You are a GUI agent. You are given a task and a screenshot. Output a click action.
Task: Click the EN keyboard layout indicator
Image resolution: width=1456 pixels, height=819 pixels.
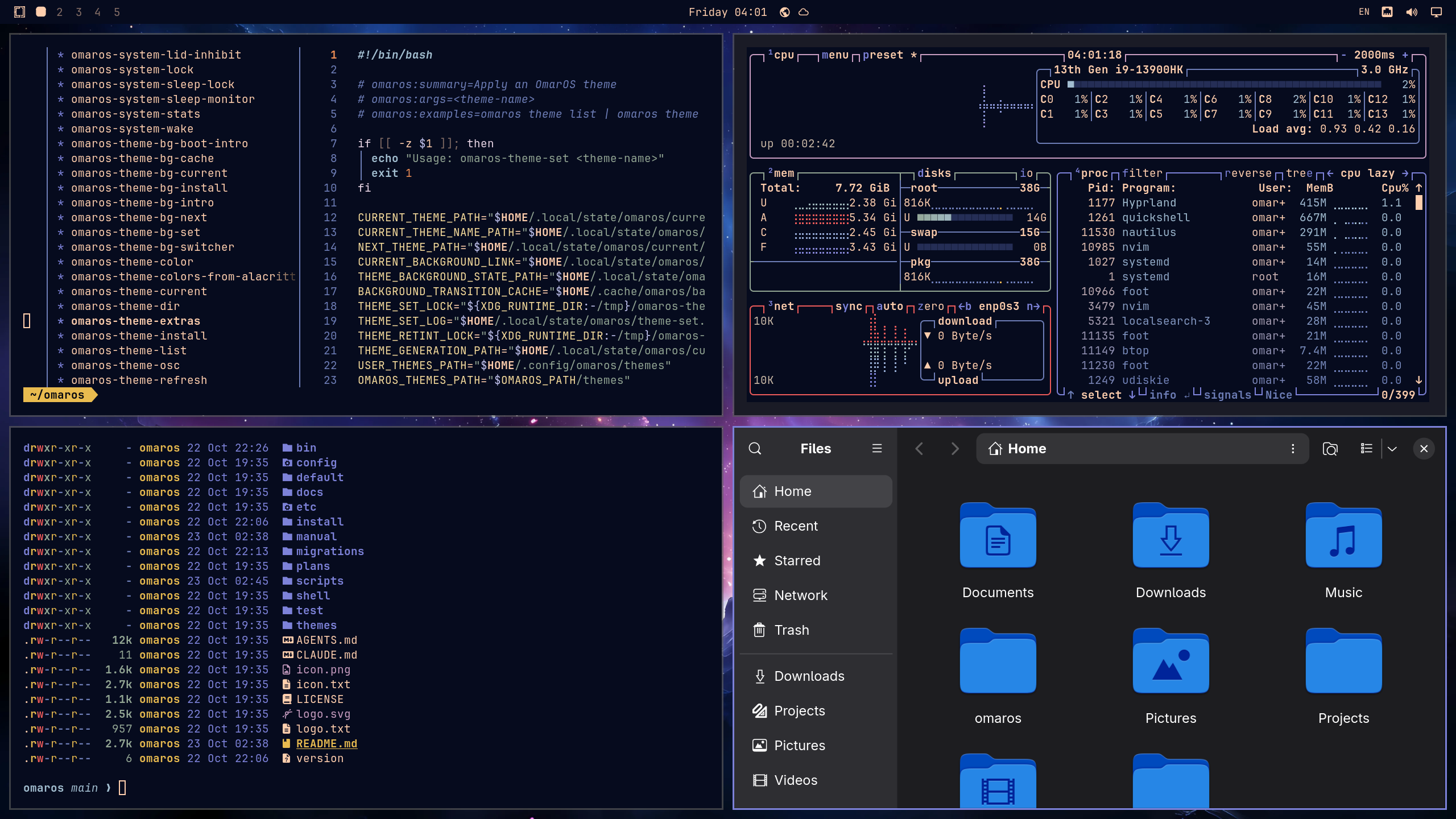[1364, 12]
